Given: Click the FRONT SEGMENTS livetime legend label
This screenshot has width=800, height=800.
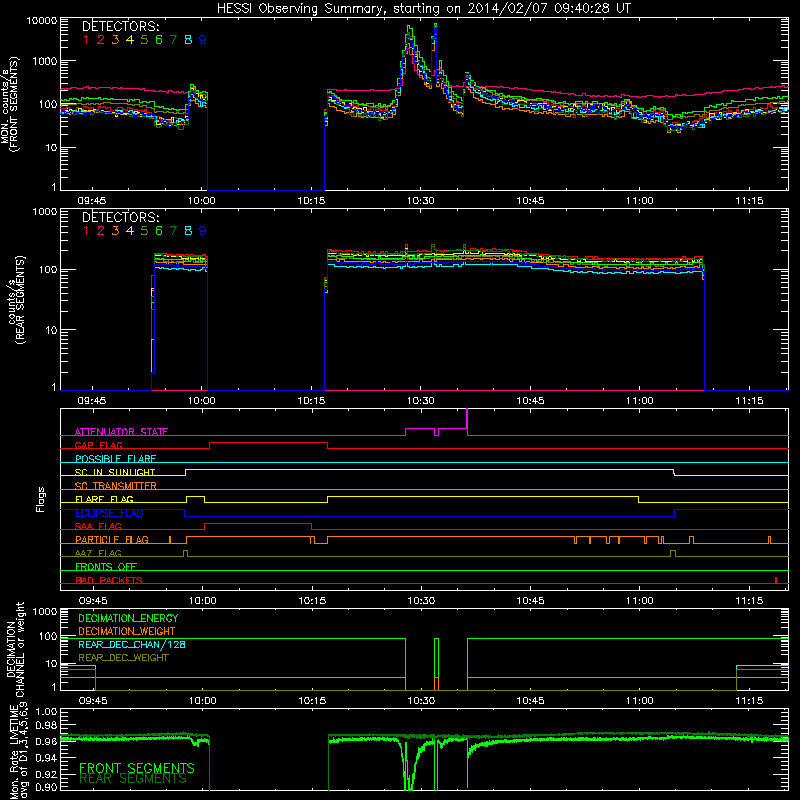Looking at the screenshot, I should coord(137,768).
